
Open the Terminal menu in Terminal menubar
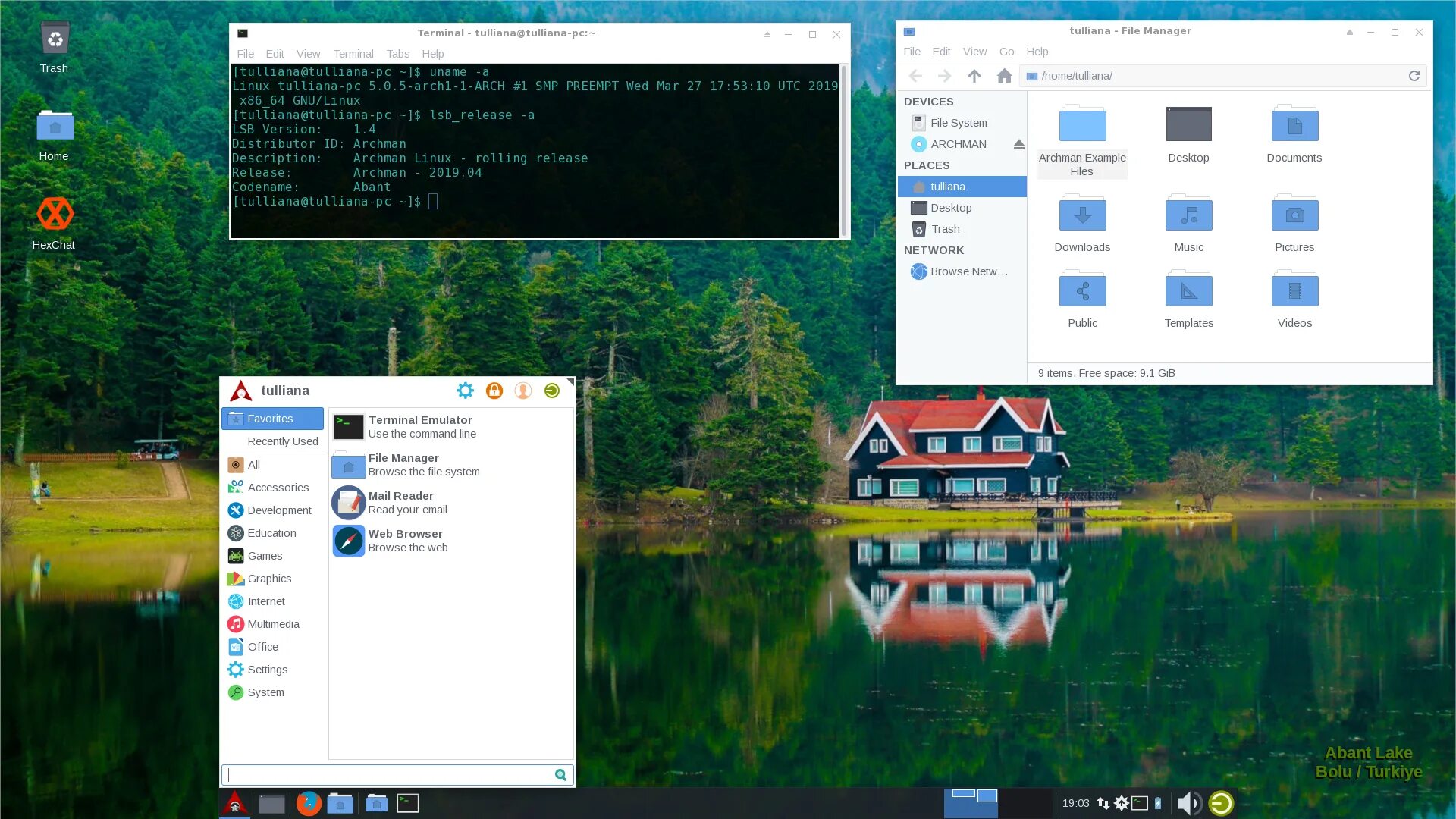pyautogui.click(x=353, y=54)
